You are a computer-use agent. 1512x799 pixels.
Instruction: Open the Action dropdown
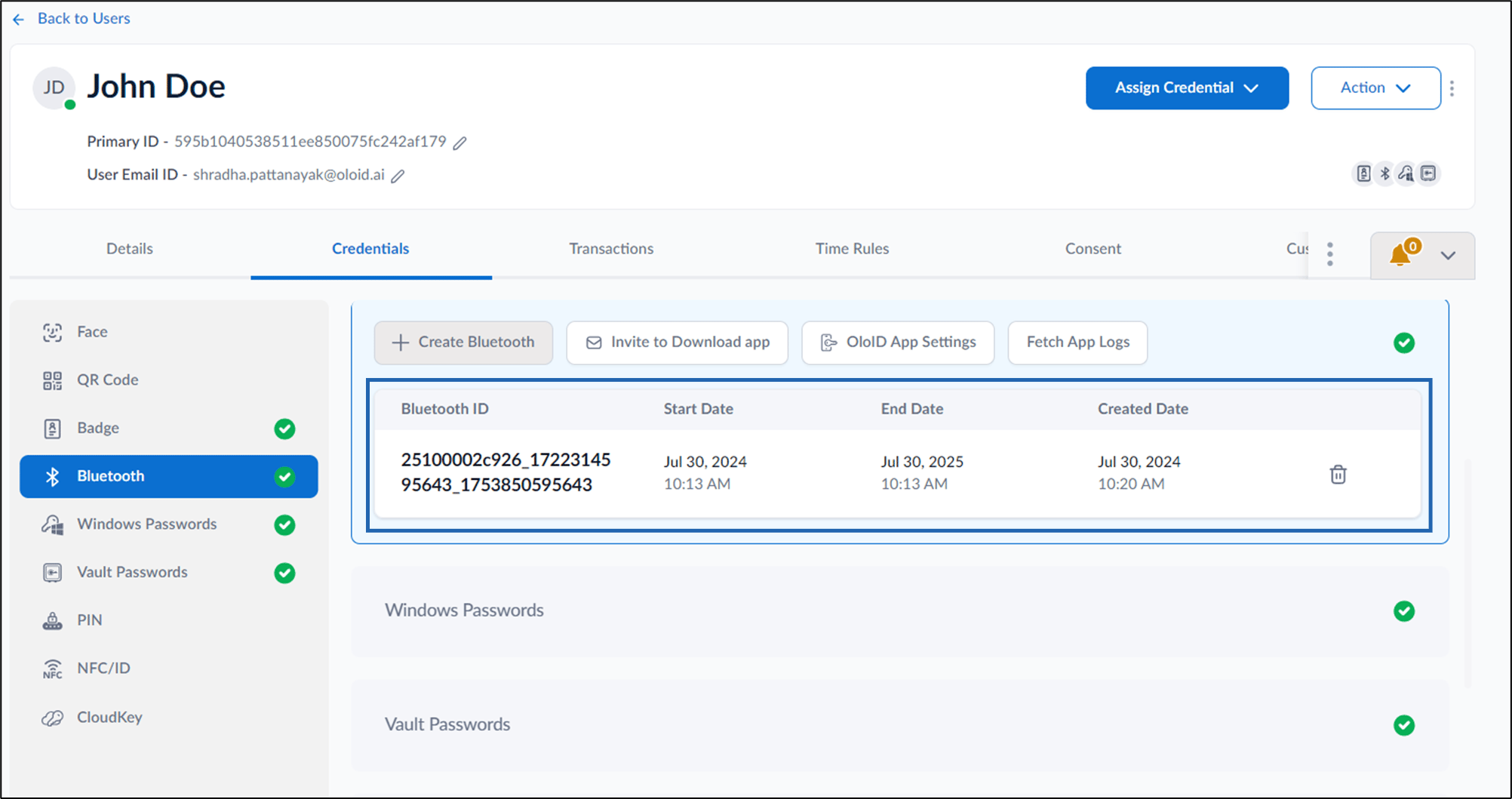pyautogui.click(x=1375, y=88)
